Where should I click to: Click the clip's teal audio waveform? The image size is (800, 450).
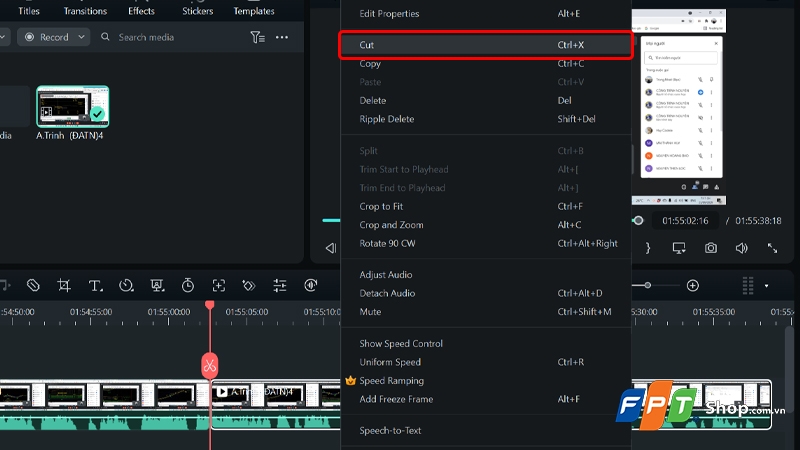tap(276, 421)
